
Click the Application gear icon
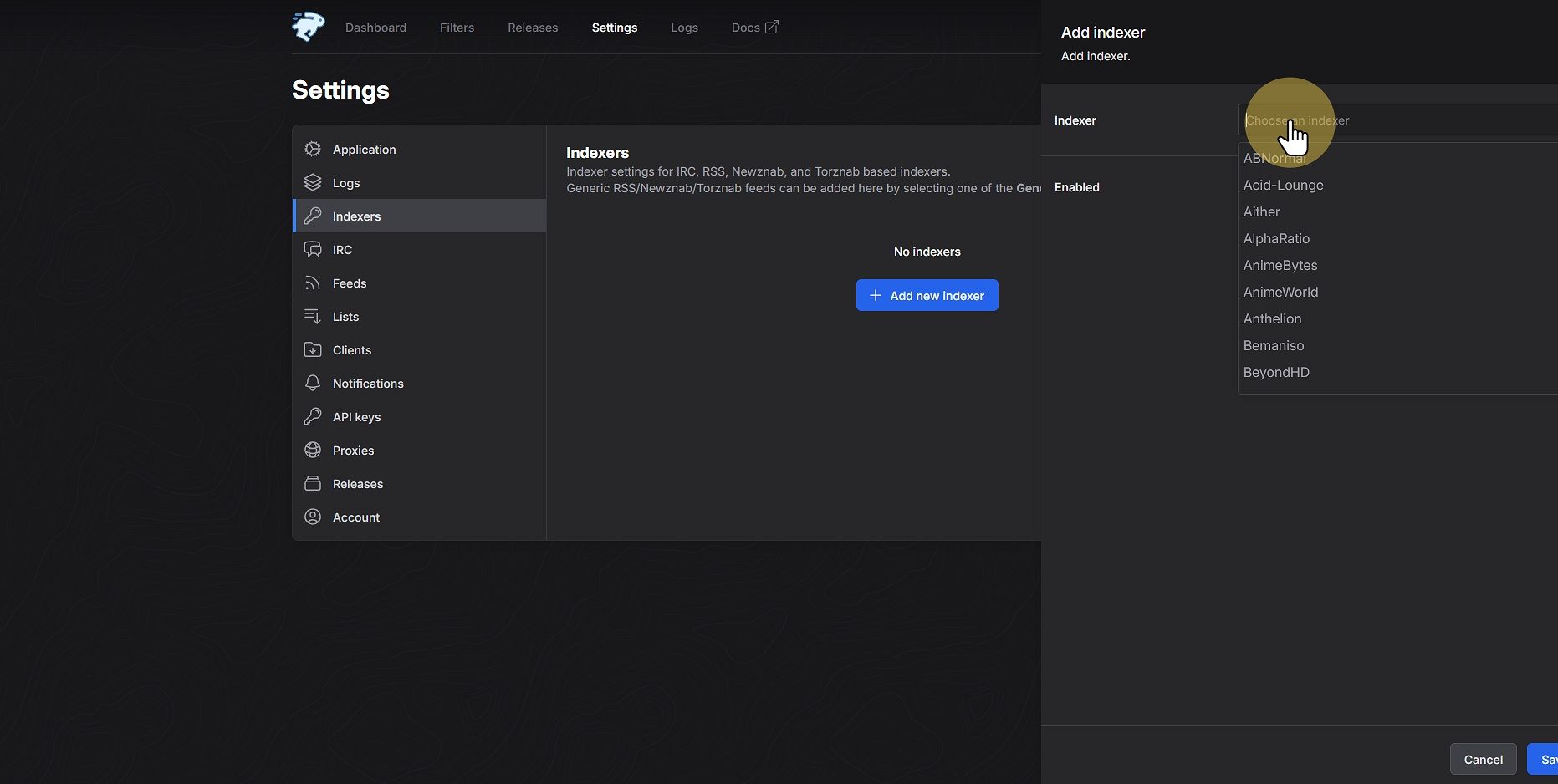313,149
